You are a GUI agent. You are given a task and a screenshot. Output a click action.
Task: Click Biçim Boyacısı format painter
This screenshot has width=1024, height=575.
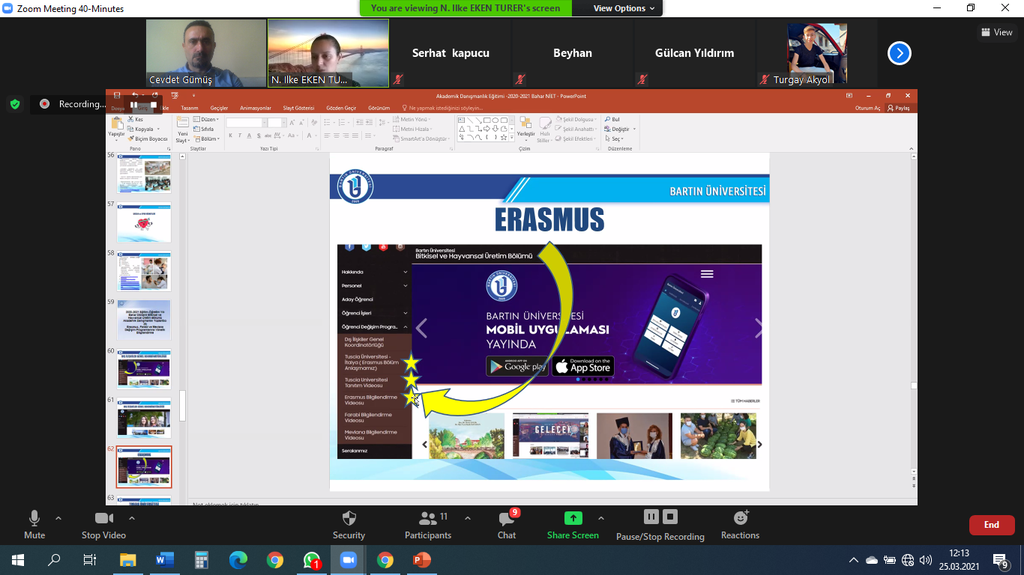[148, 139]
